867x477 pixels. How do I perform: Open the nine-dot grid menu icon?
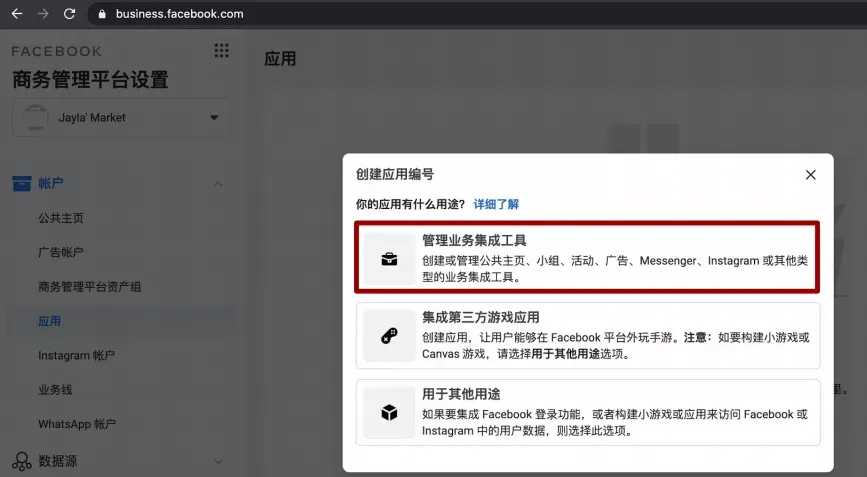[221, 51]
